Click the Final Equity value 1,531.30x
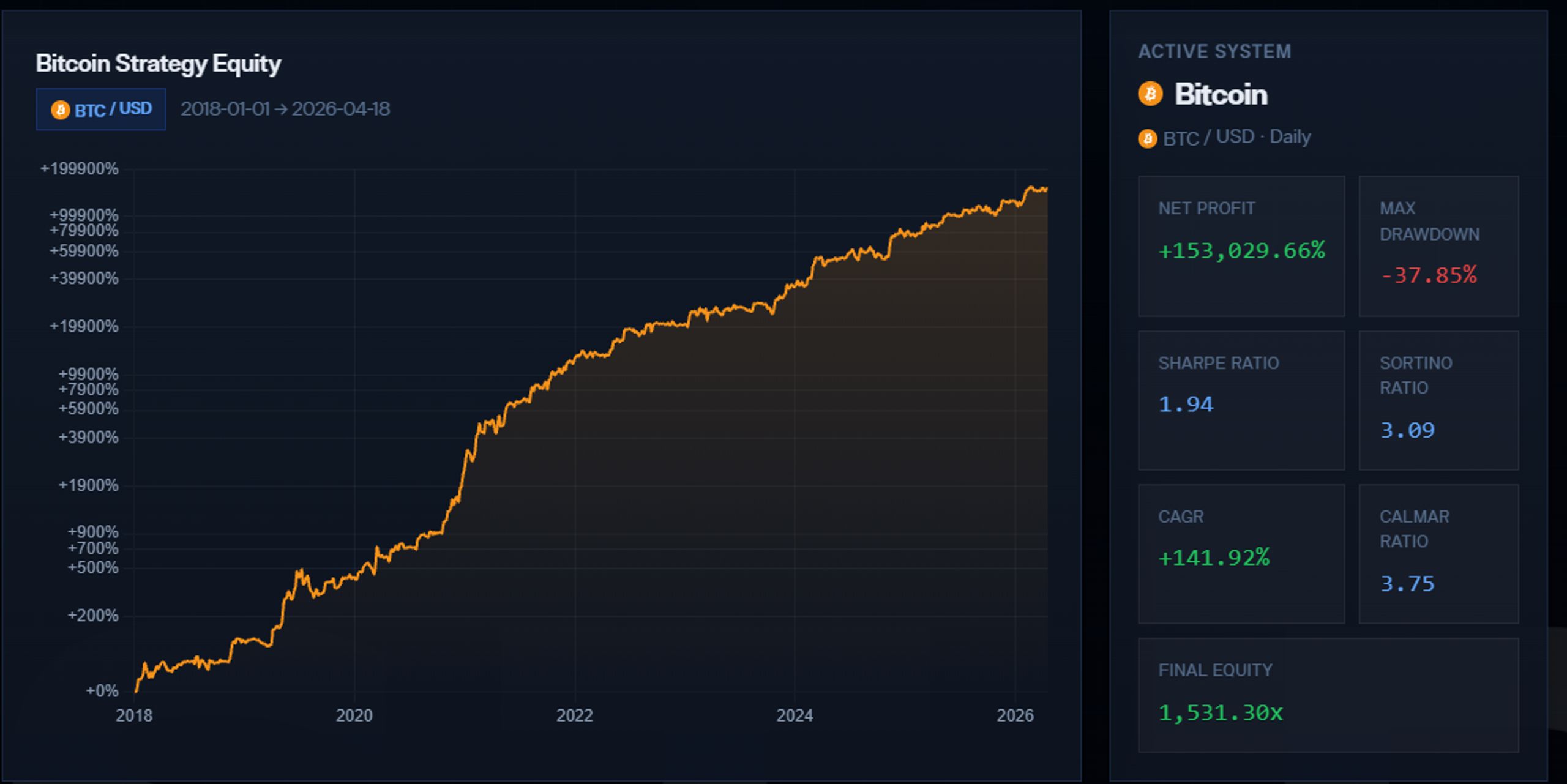 click(x=1221, y=713)
